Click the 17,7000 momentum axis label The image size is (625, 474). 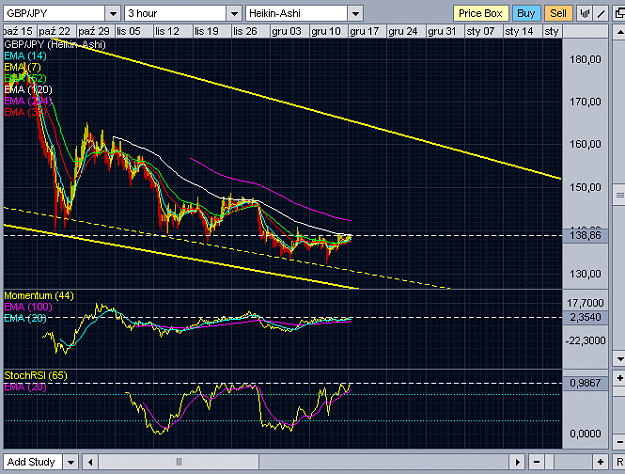[585, 303]
